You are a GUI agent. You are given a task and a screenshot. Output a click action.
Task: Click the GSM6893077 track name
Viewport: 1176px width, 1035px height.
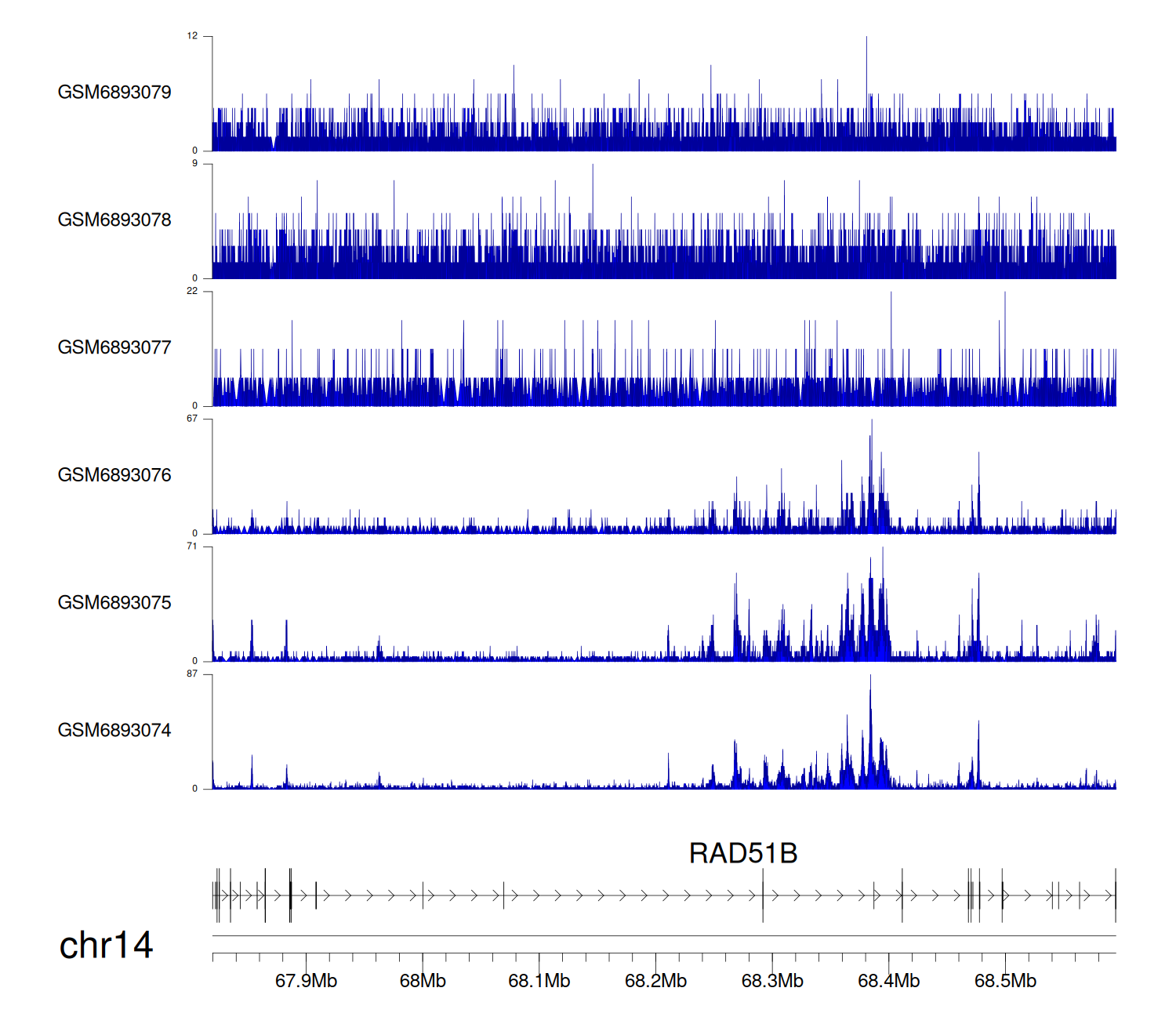tap(114, 348)
